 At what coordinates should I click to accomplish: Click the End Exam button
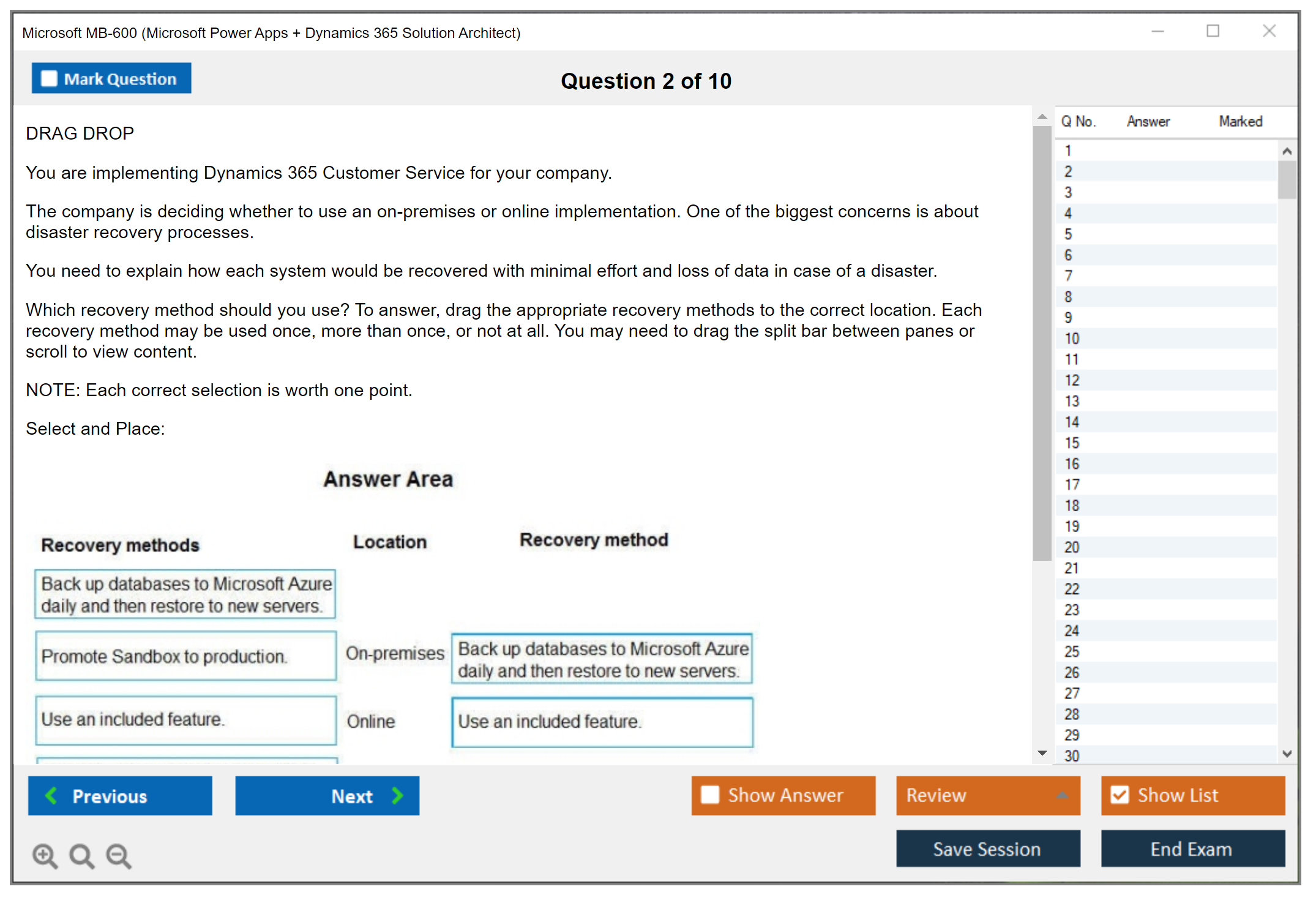tap(1192, 849)
